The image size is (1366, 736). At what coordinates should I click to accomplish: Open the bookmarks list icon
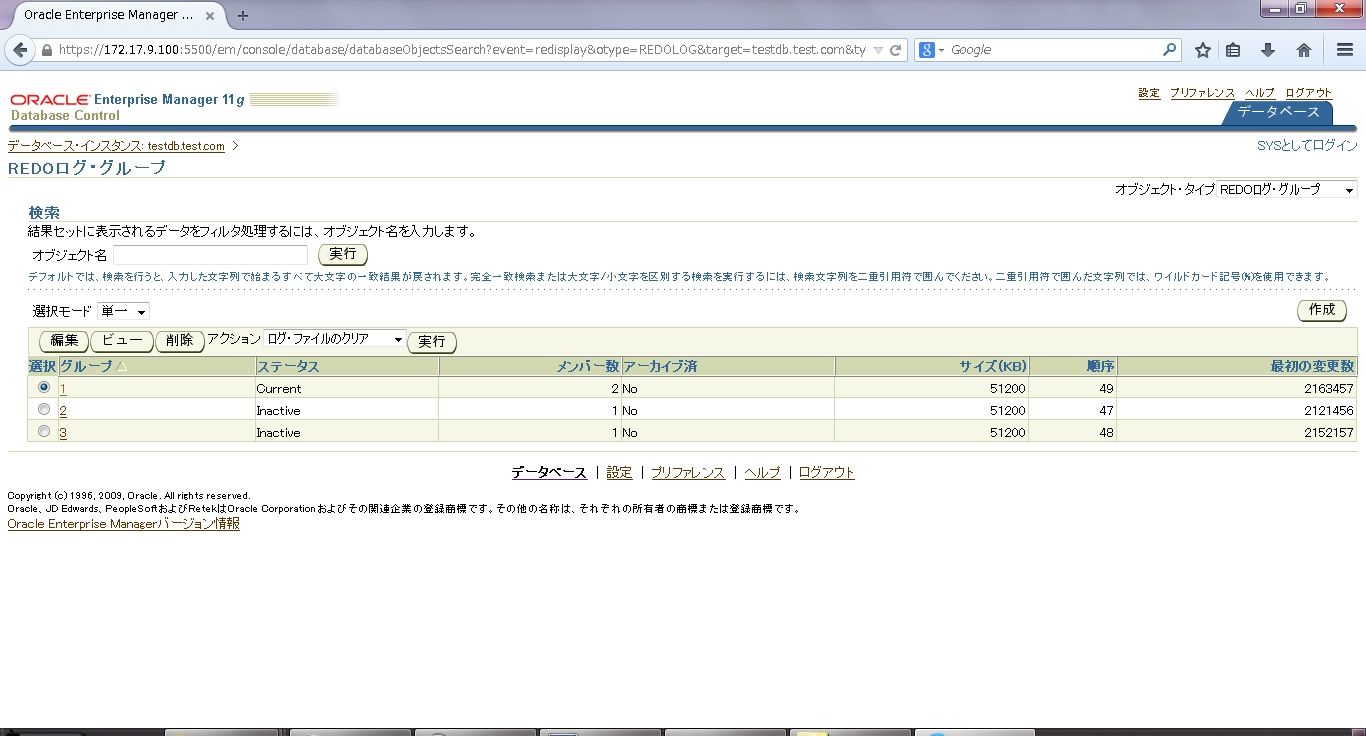[x=1233, y=50]
